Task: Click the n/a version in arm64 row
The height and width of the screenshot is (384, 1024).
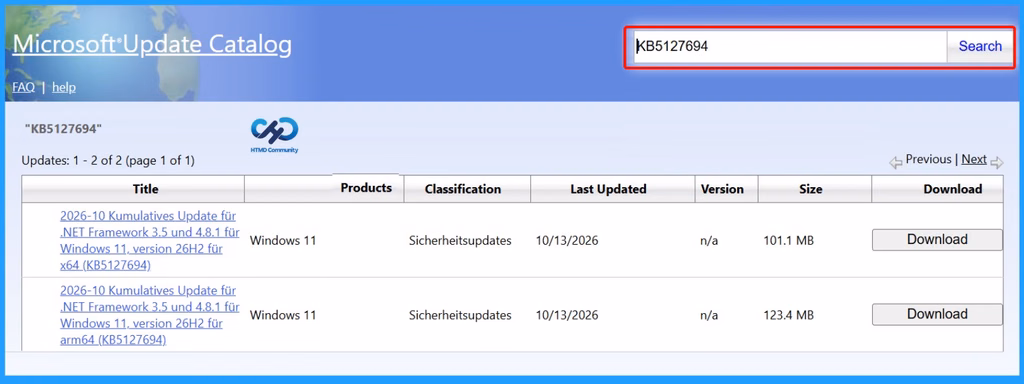Action: tap(709, 315)
